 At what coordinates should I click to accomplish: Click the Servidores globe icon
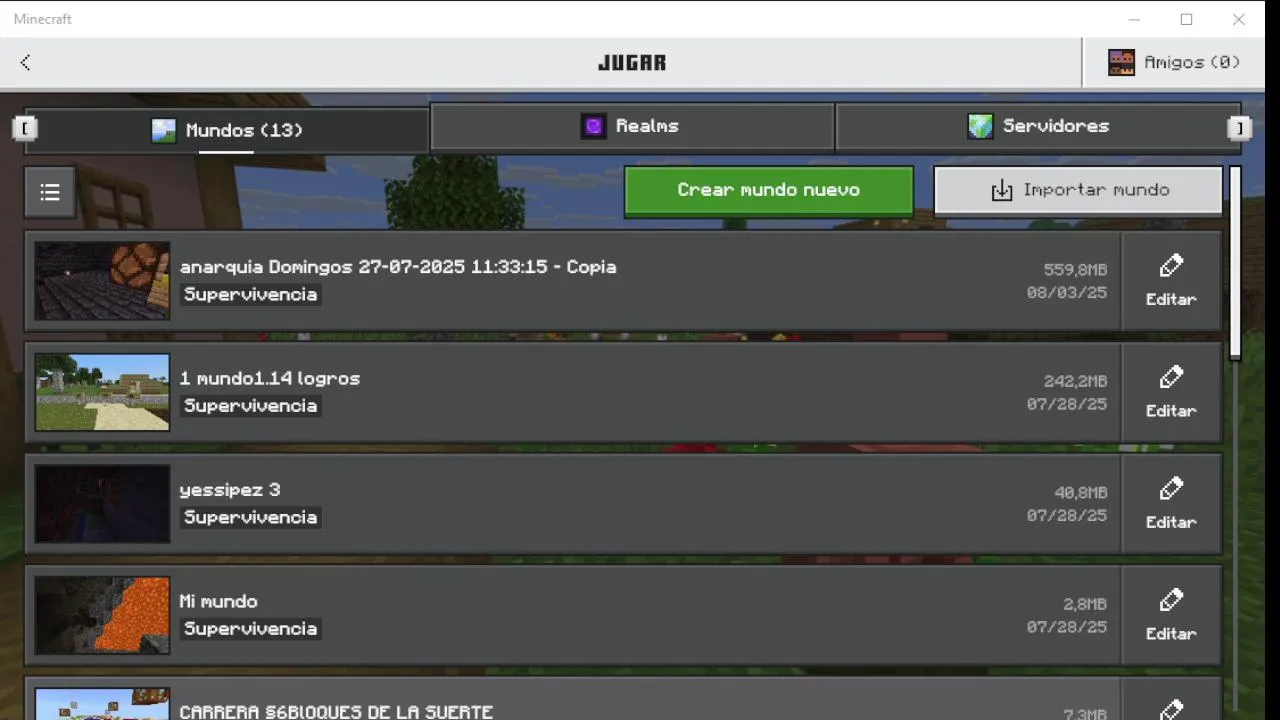pos(980,126)
